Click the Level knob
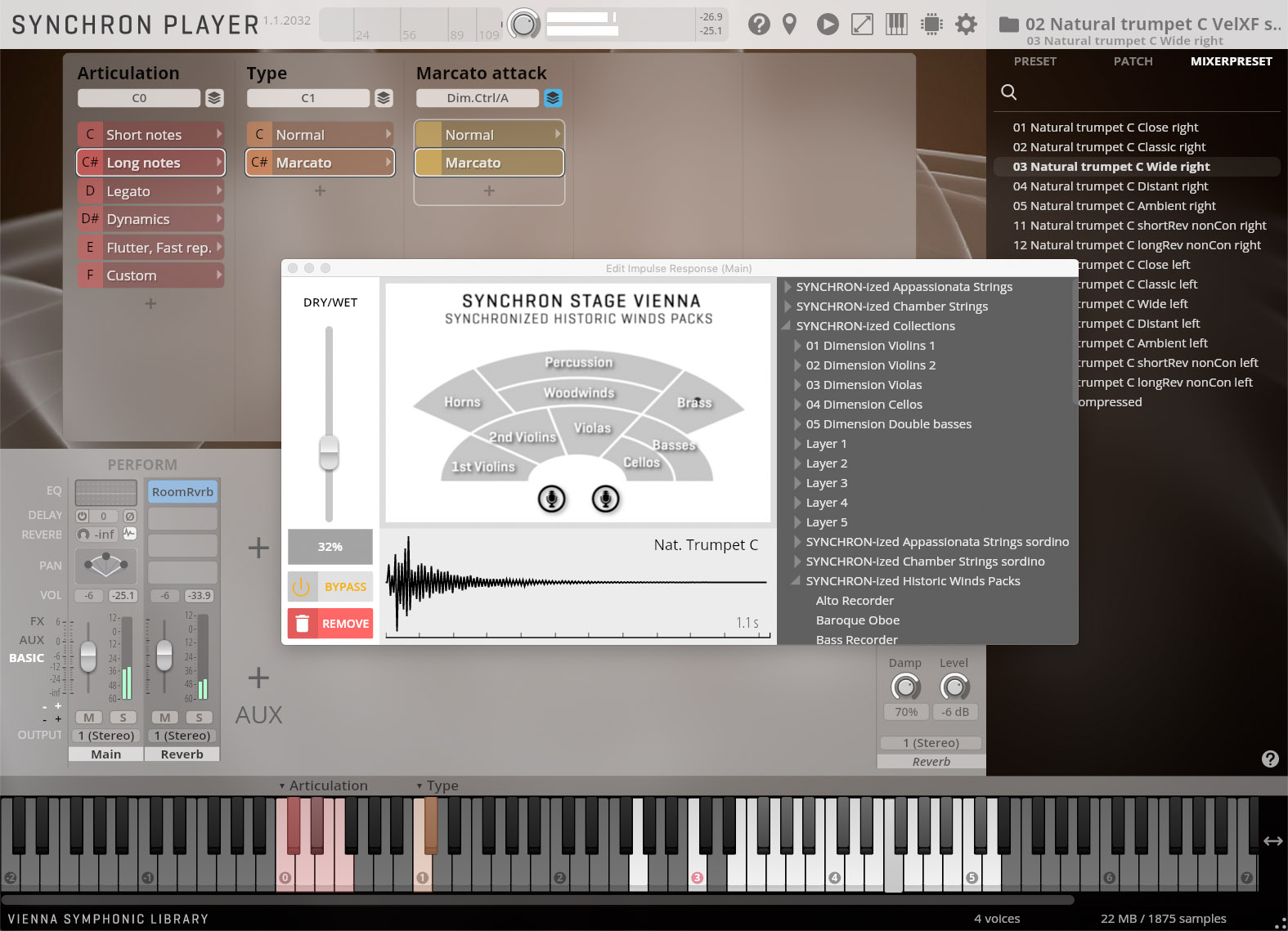 click(x=954, y=687)
